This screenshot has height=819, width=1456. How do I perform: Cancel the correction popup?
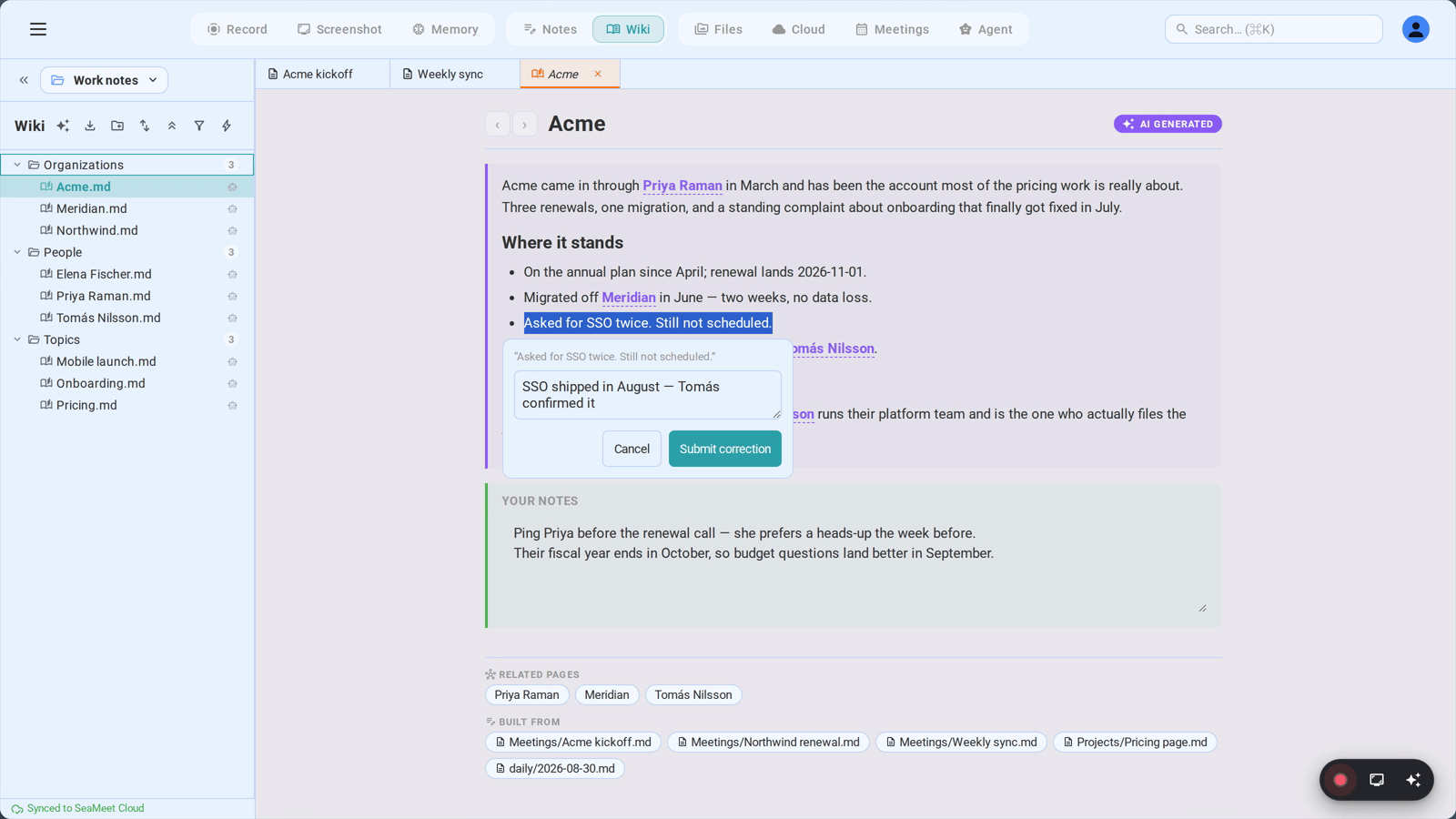(632, 449)
